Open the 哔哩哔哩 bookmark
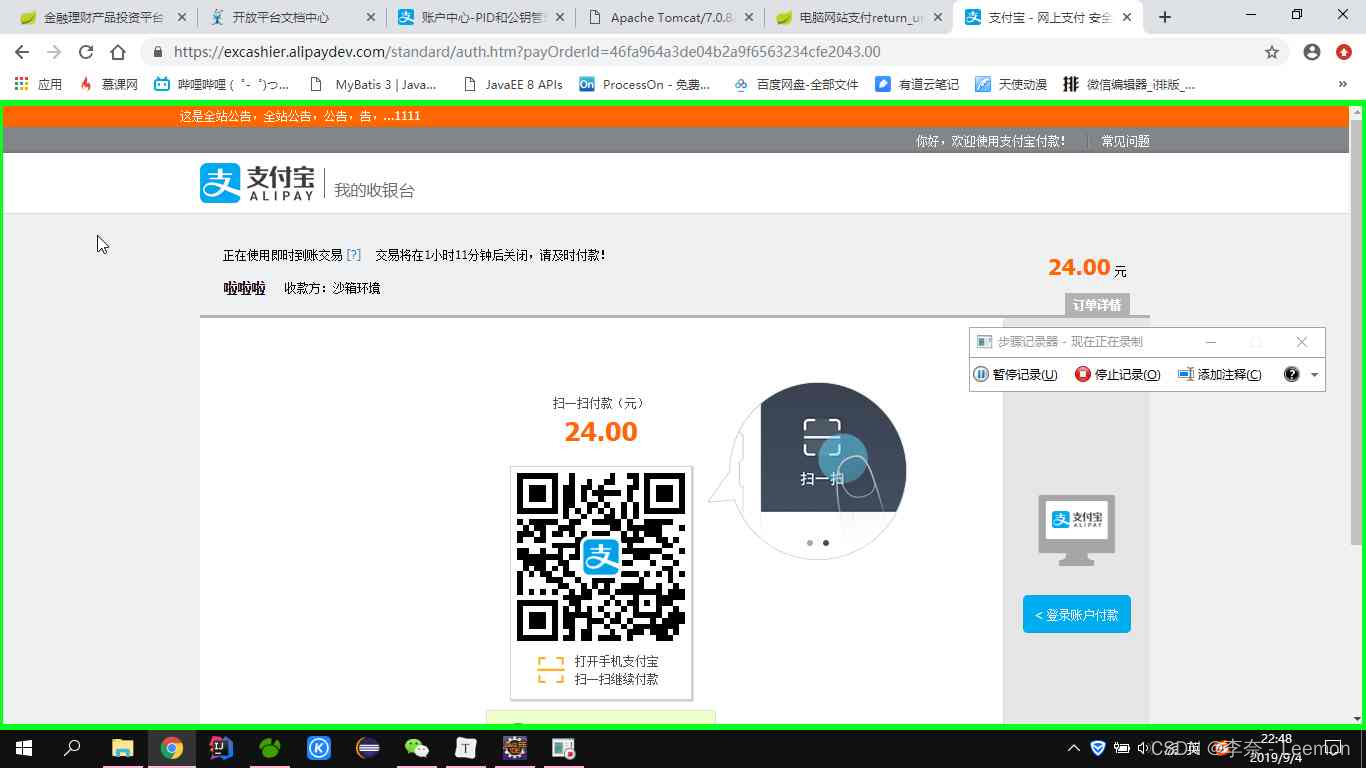 pos(222,84)
